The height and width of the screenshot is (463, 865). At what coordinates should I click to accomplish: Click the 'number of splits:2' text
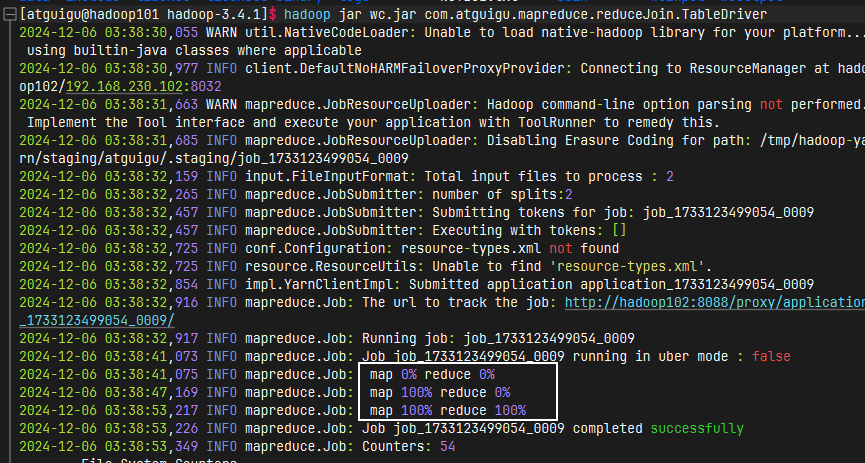pyautogui.click(x=503, y=194)
